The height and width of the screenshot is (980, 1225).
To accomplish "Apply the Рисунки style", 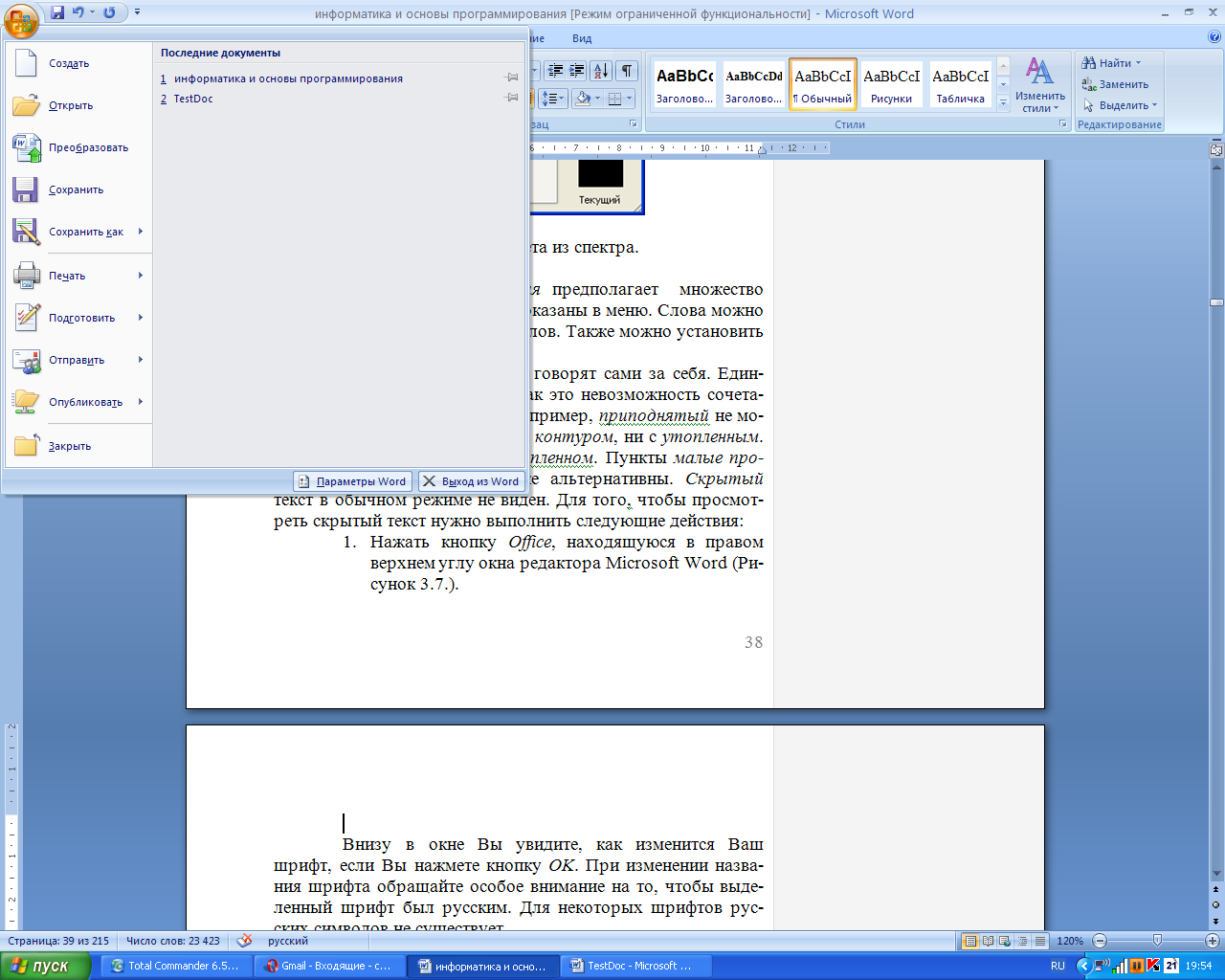I will (x=891, y=84).
